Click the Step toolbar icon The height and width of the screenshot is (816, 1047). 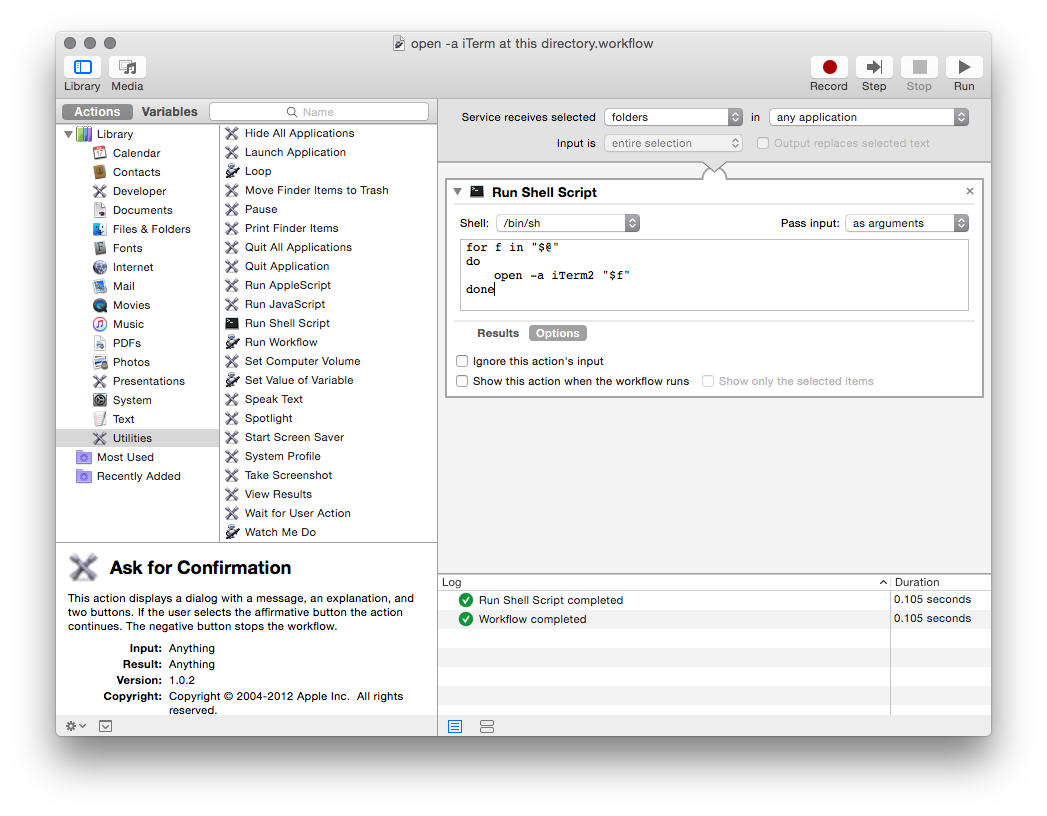[874, 67]
